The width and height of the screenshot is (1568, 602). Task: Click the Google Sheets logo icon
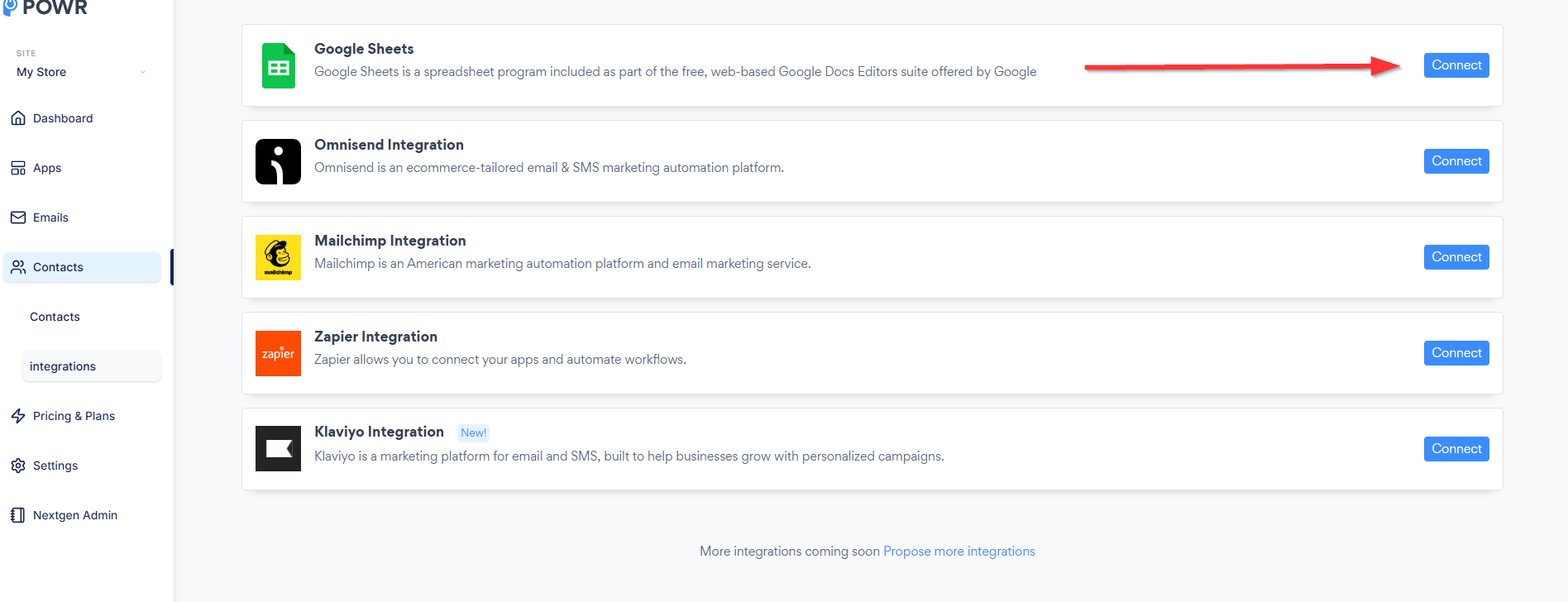(x=279, y=65)
